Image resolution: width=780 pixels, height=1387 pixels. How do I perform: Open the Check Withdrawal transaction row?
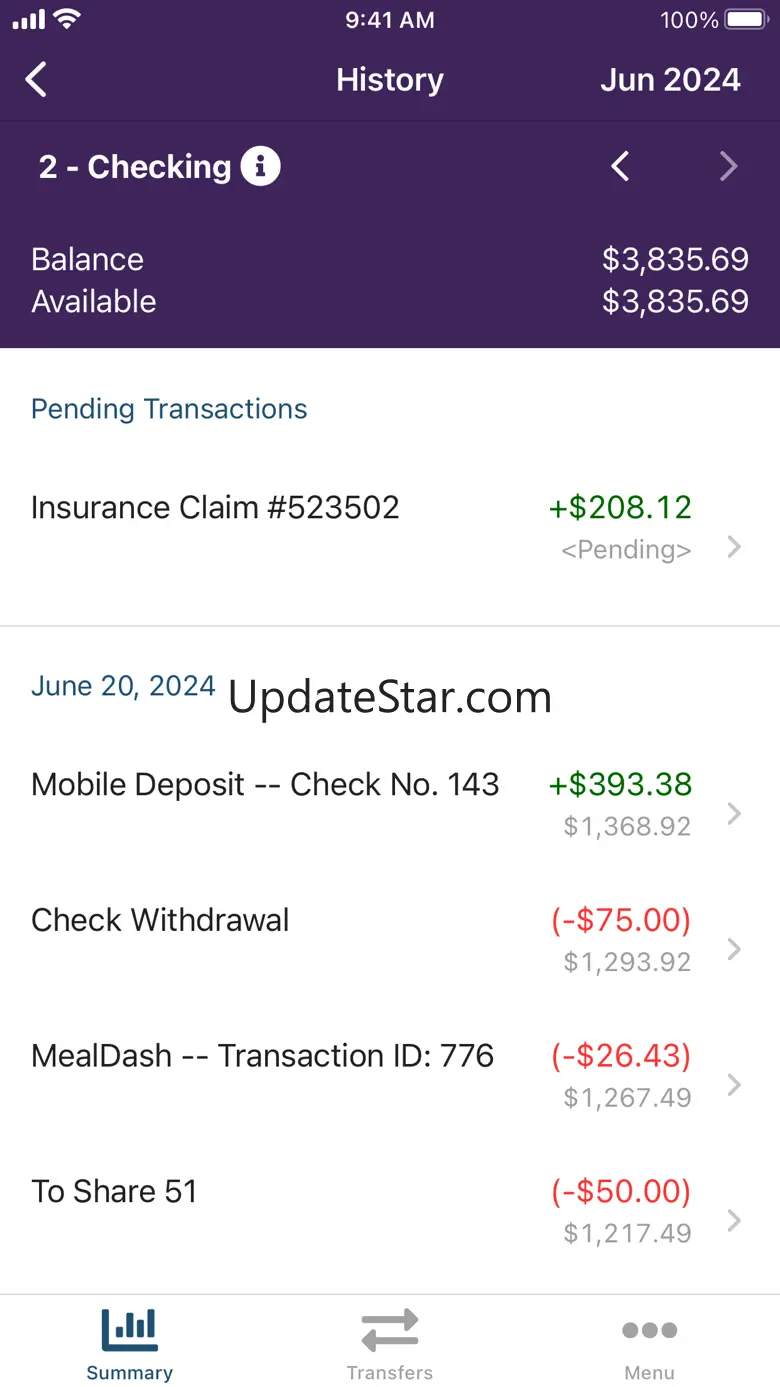point(390,940)
